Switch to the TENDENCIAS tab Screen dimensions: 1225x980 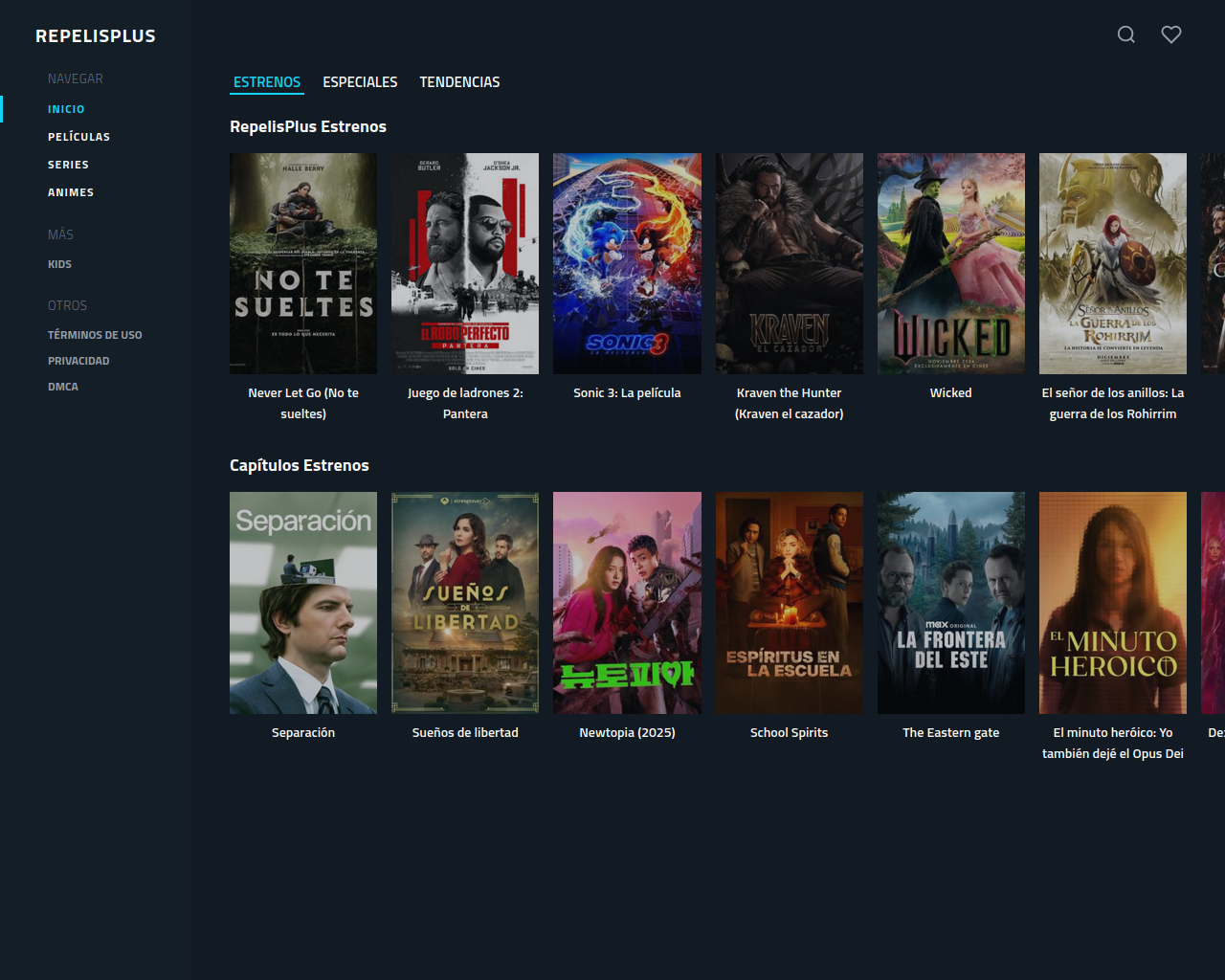(x=459, y=82)
